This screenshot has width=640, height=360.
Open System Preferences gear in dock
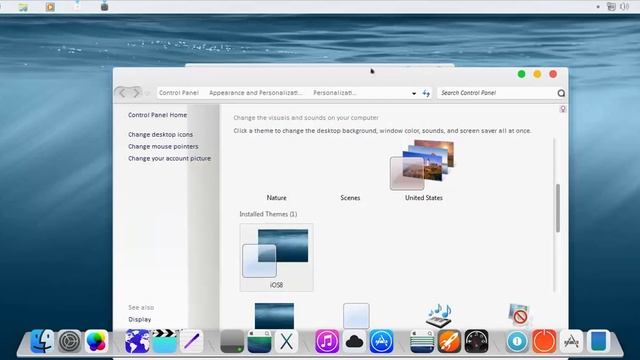coord(69,341)
